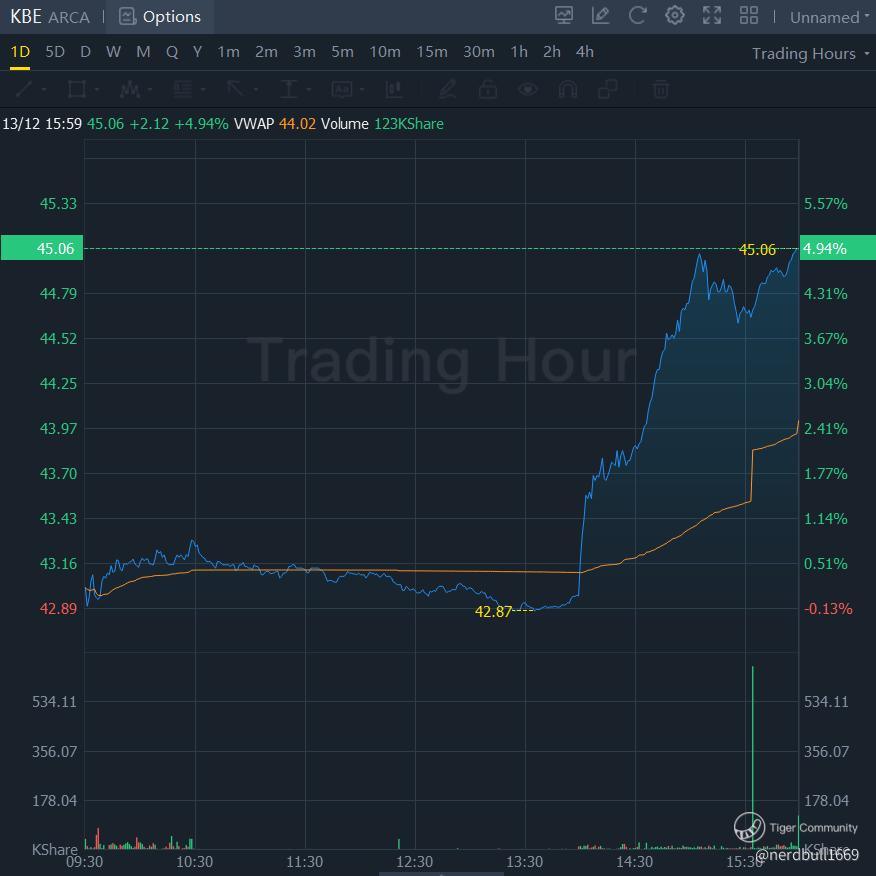Click the duplicate drawing icon

[x=608, y=89]
